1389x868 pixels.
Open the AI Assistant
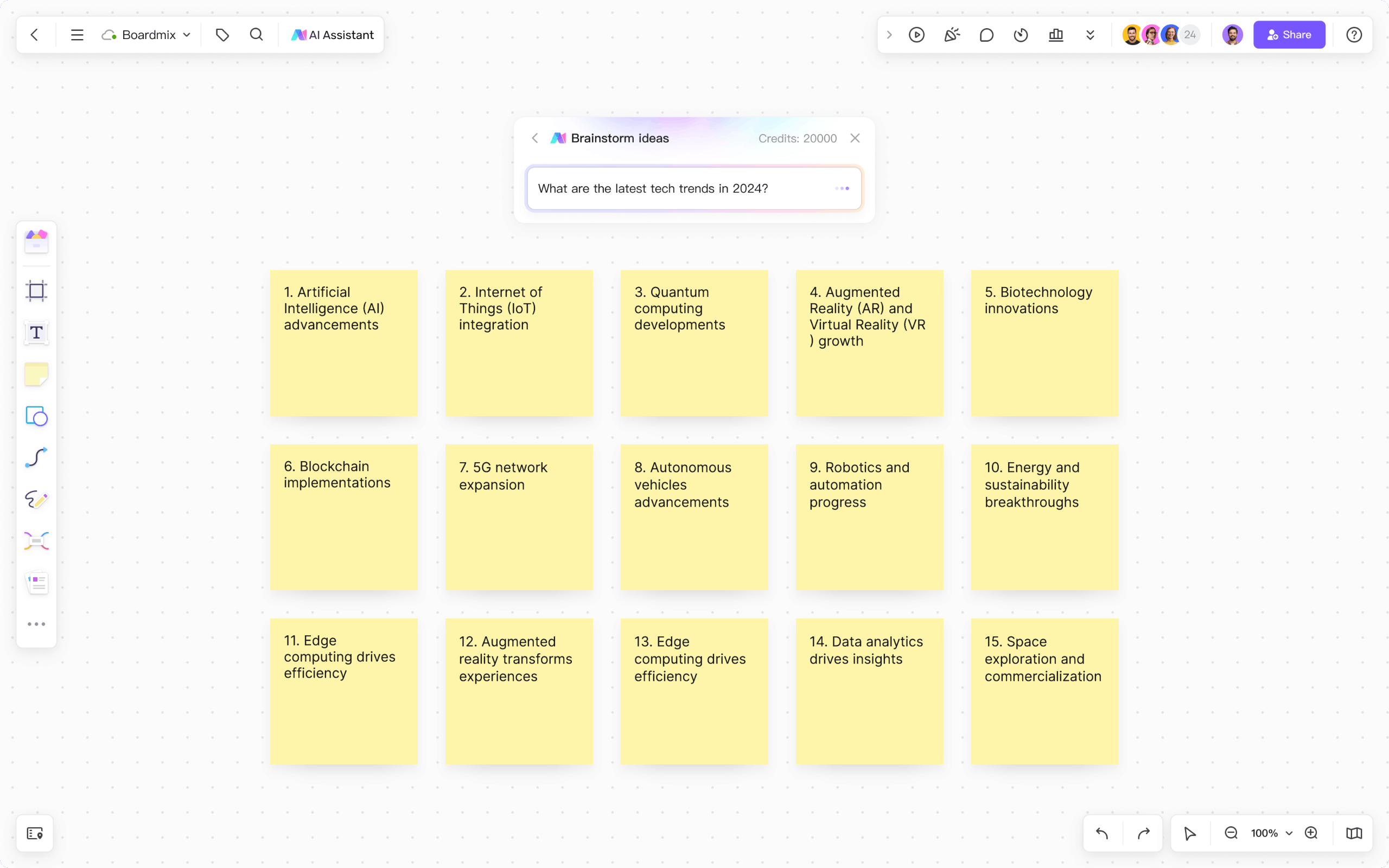click(332, 34)
